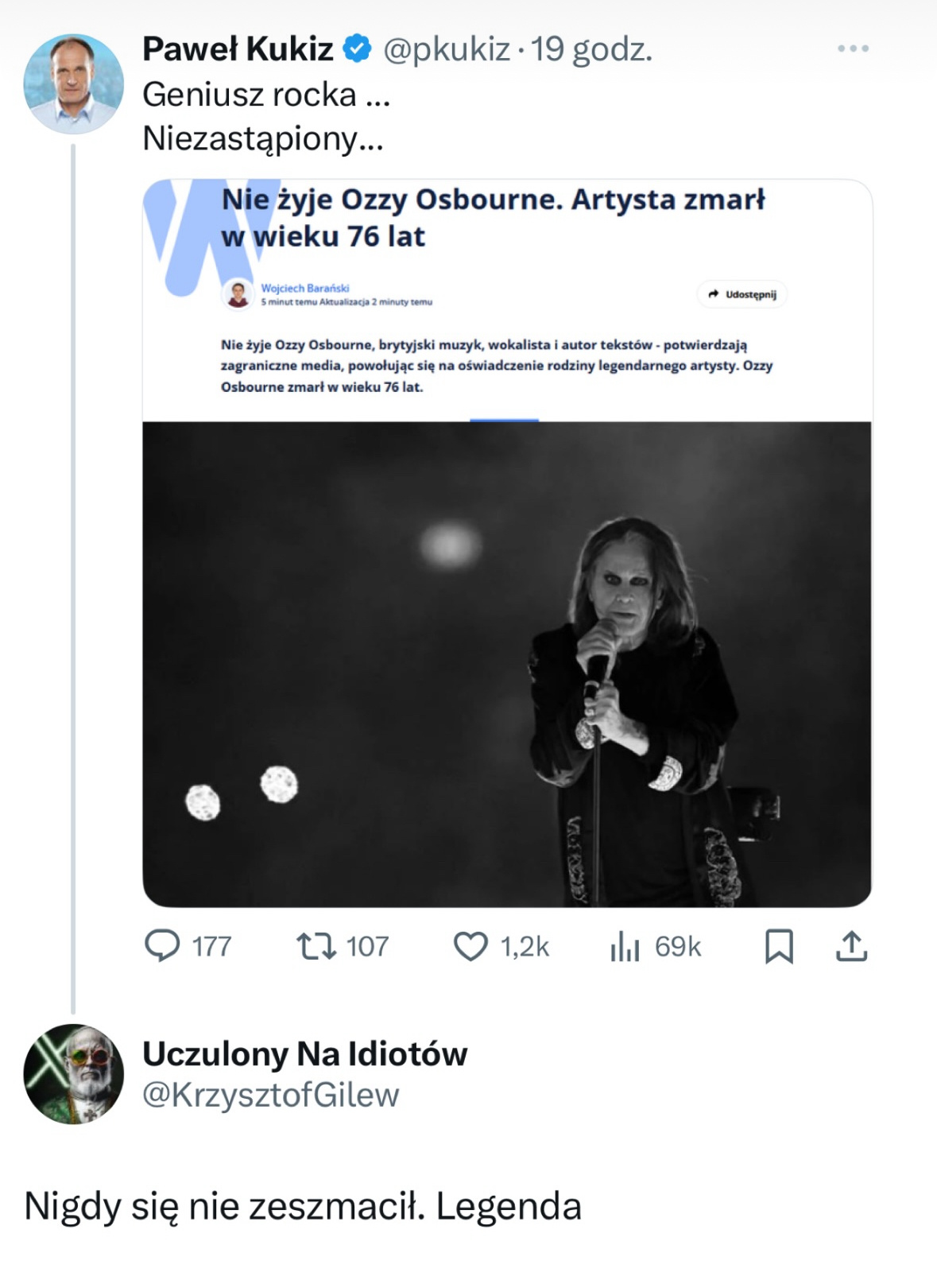The image size is (937, 1288).
Task: Open Paweł Kukiz profile avatar
Action: point(73,83)
